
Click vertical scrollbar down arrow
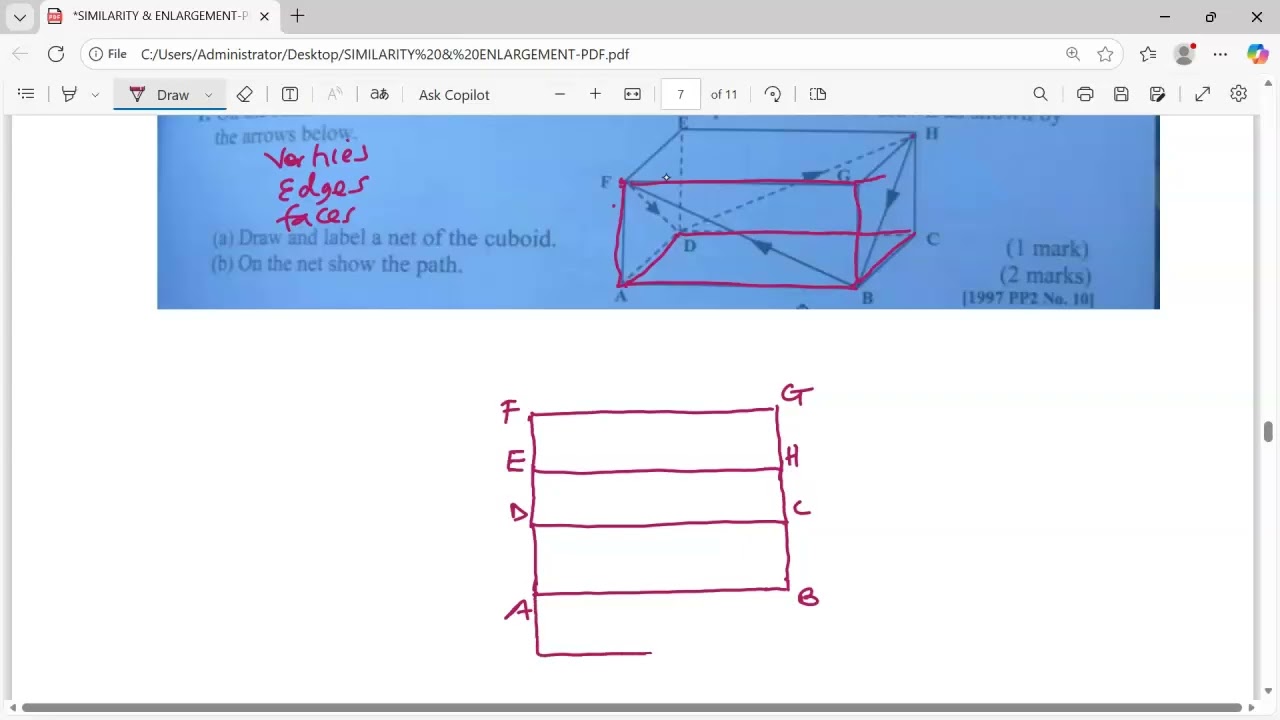point(1269,690)
